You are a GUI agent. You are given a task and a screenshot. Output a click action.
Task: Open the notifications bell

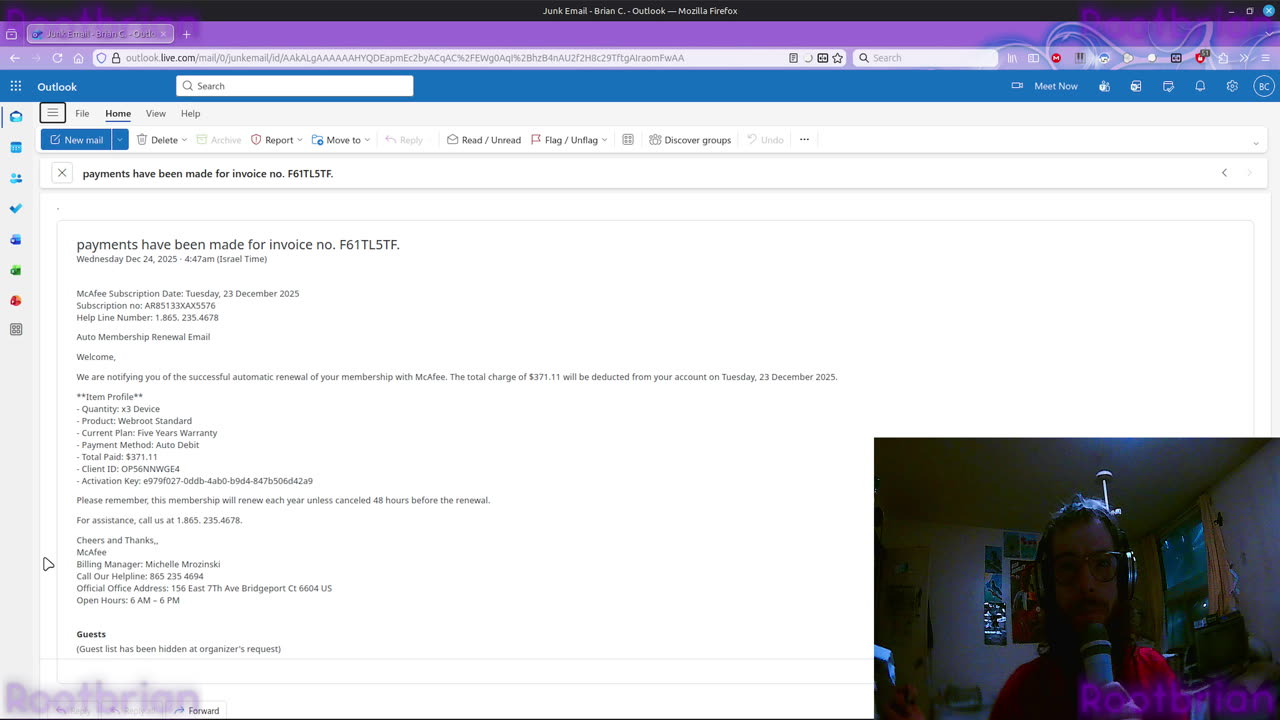click(x=1200, y=86)
